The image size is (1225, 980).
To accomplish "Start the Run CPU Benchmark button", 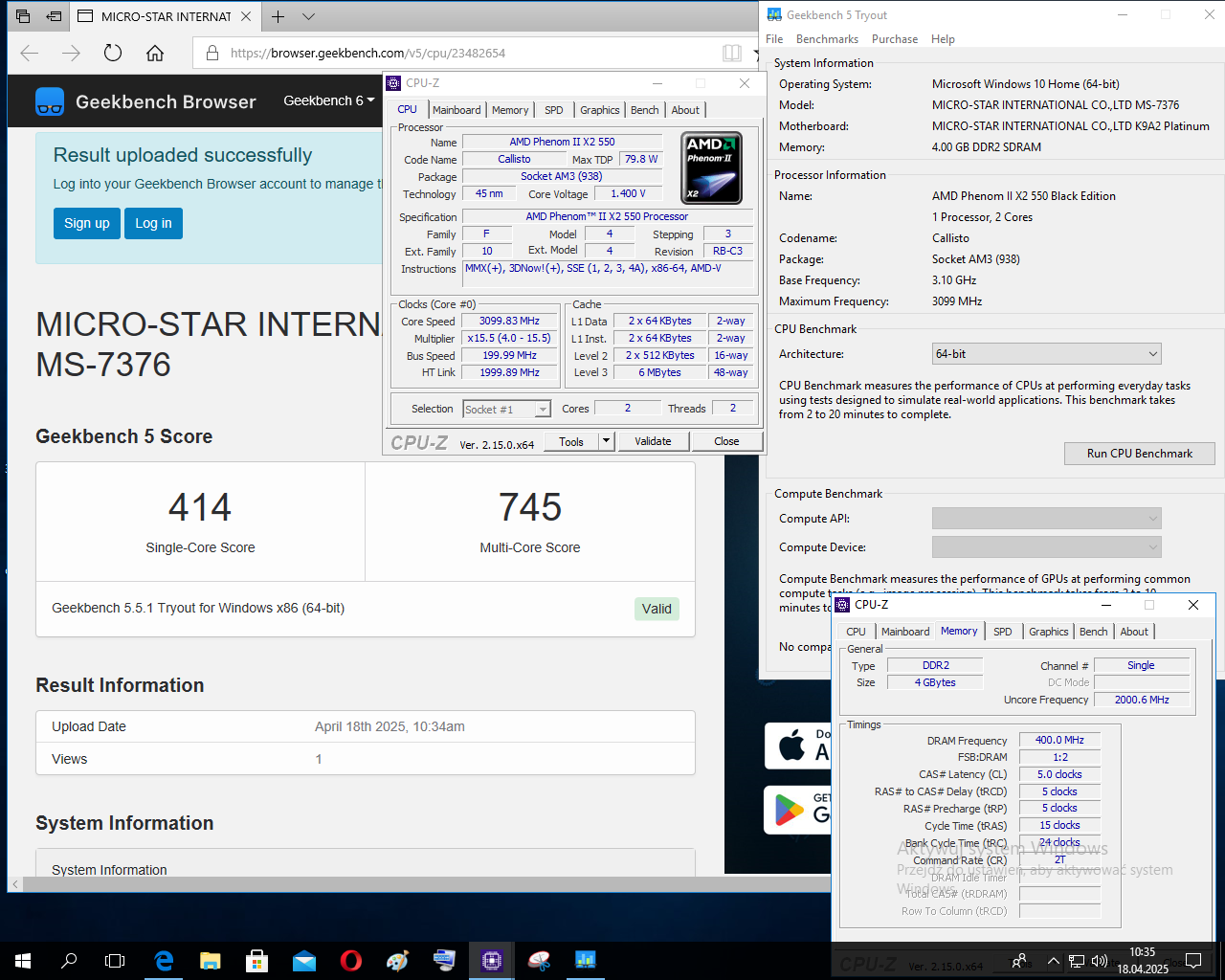I will (x=1140, y=454).
